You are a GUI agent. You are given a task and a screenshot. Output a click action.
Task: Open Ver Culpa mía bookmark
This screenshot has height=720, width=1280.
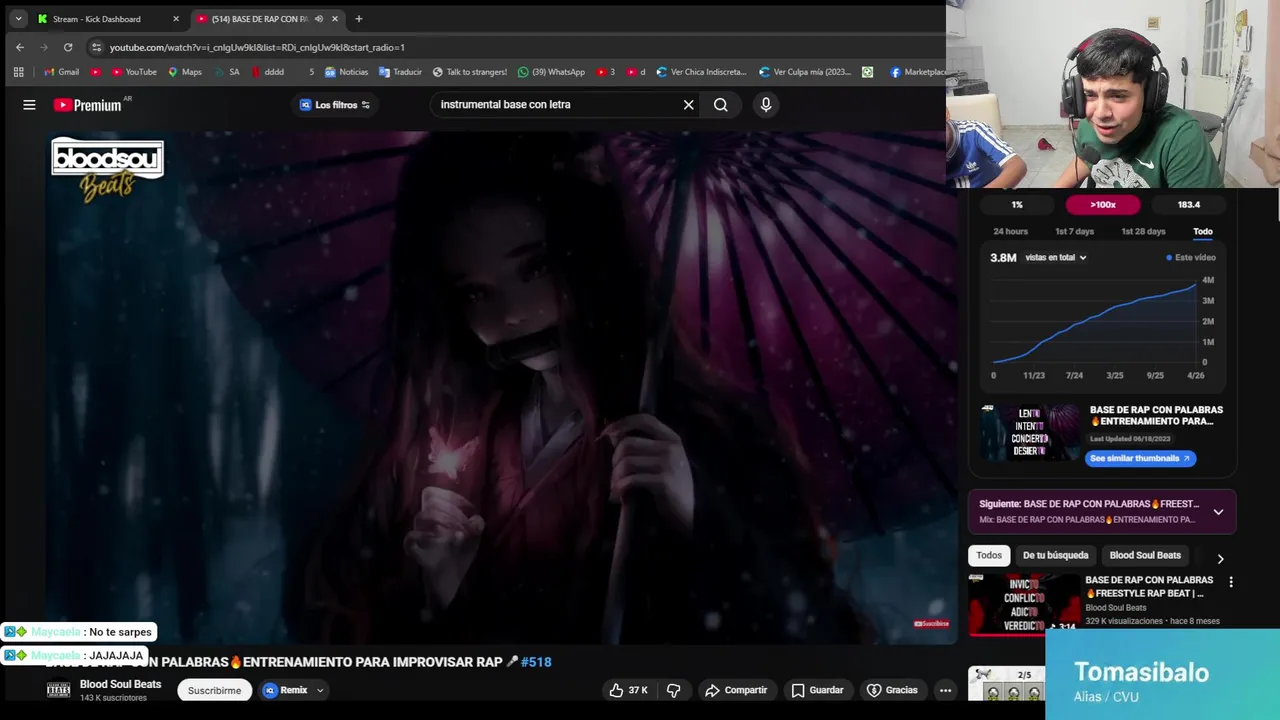pos(804,72)
